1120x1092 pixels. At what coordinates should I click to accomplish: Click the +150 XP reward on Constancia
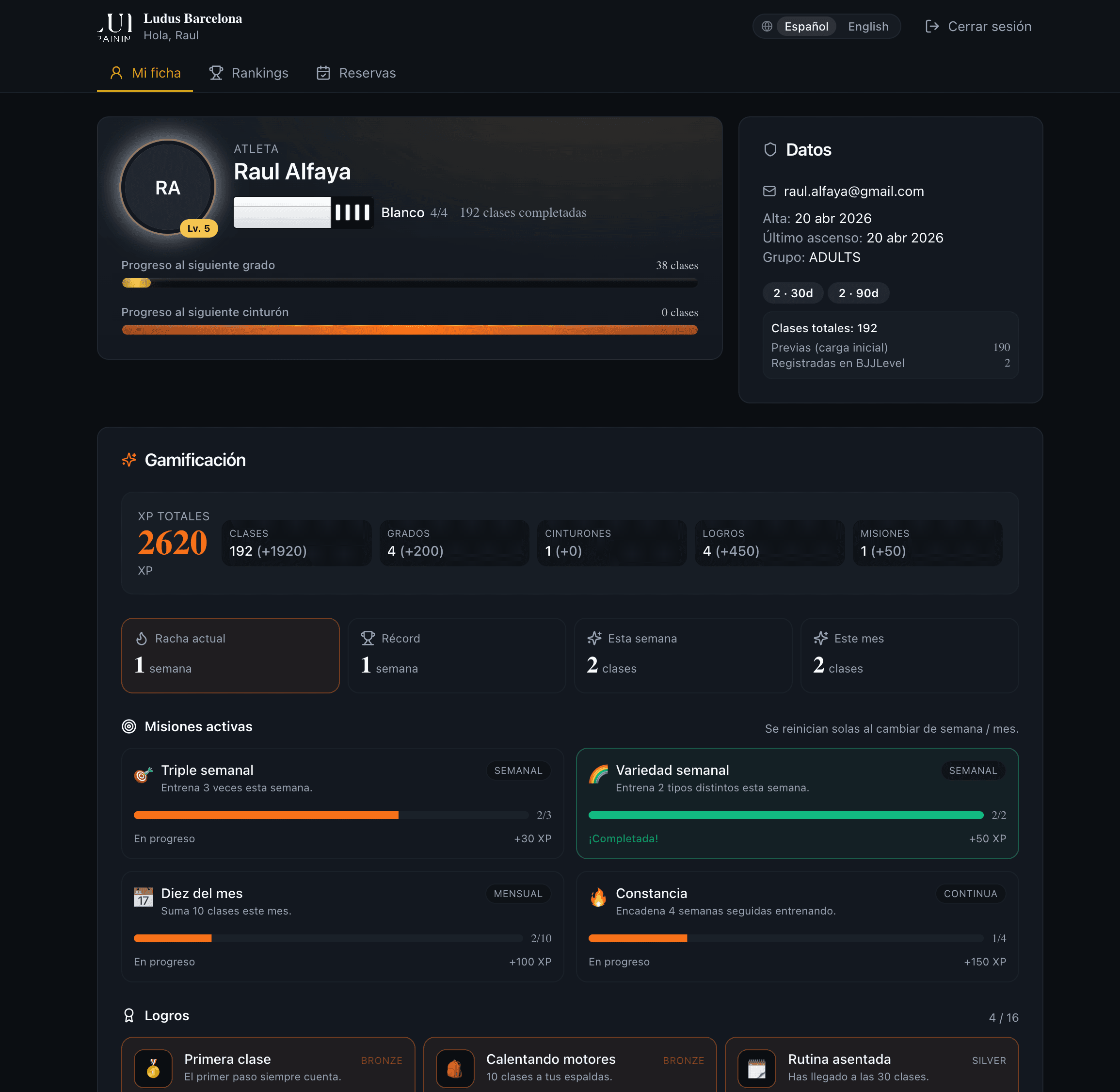pyautogui.click(x=985, y=962)
